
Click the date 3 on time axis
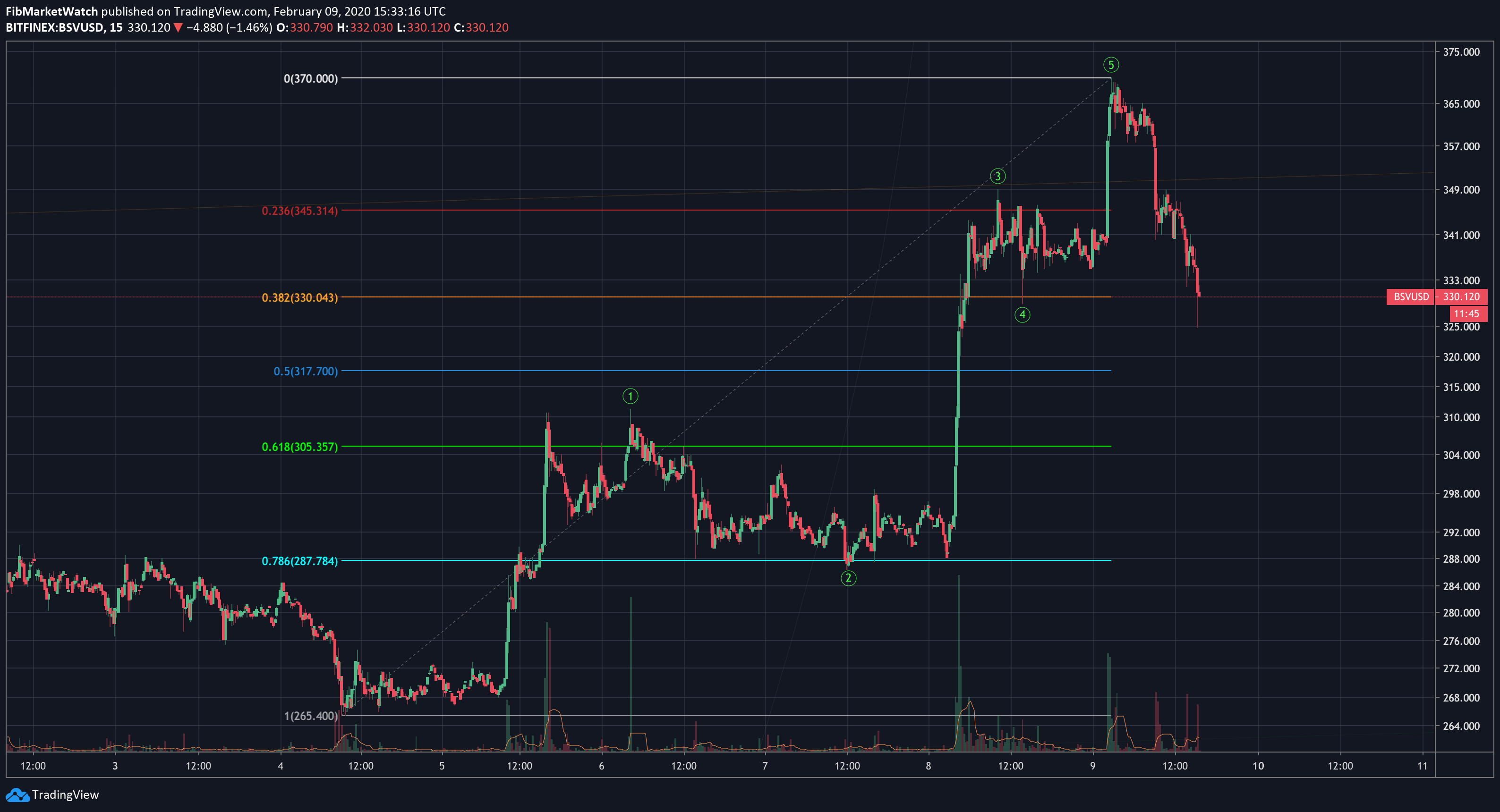click(x=115, y=766)
